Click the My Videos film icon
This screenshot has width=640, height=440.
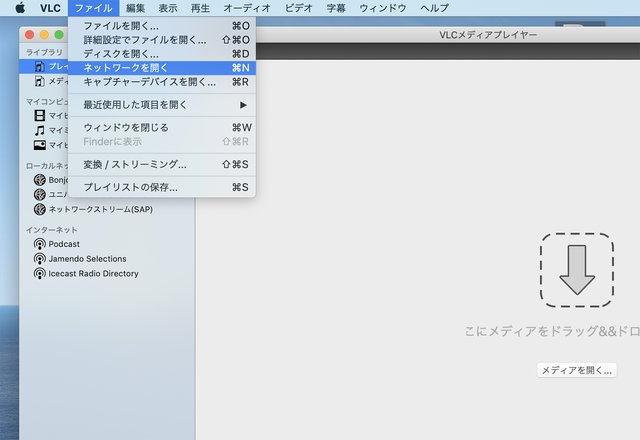coord(40,115)
